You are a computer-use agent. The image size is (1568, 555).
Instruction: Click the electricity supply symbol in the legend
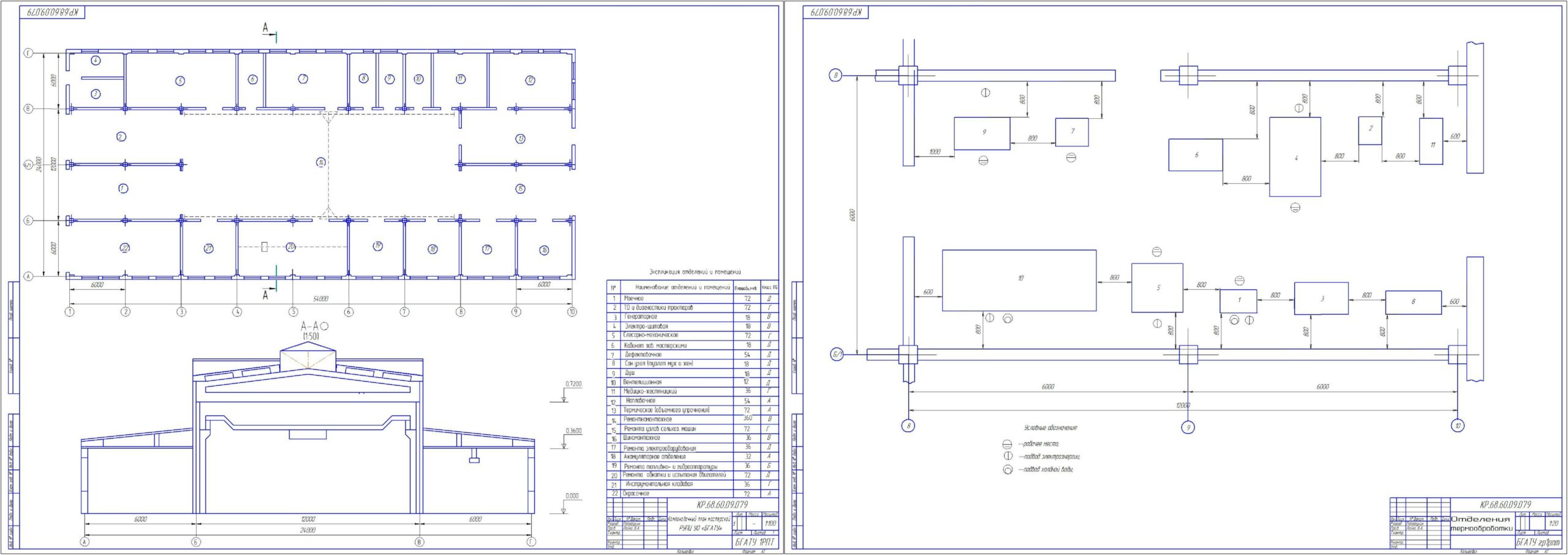click(1007, 456)
